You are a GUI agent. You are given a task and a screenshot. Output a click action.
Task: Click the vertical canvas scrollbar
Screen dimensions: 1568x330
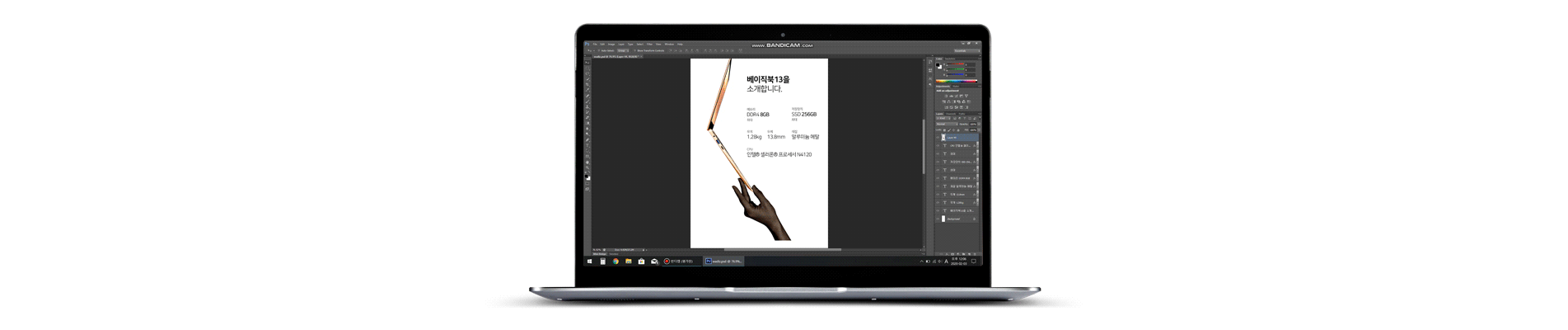[923, 147]
